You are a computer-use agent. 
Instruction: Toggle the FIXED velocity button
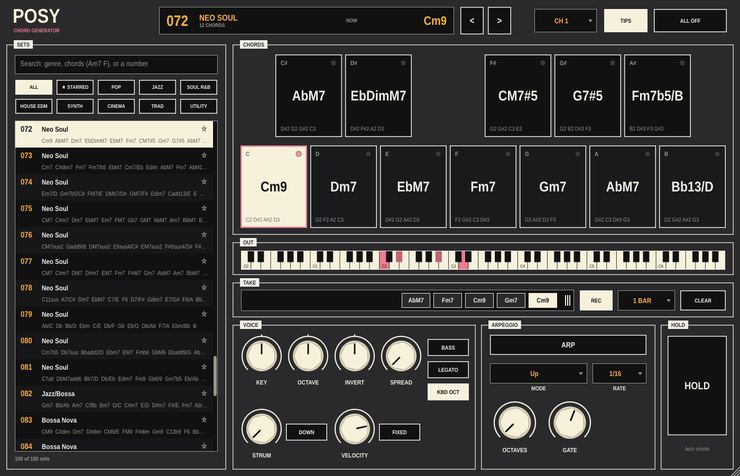[x=399, y=432]
